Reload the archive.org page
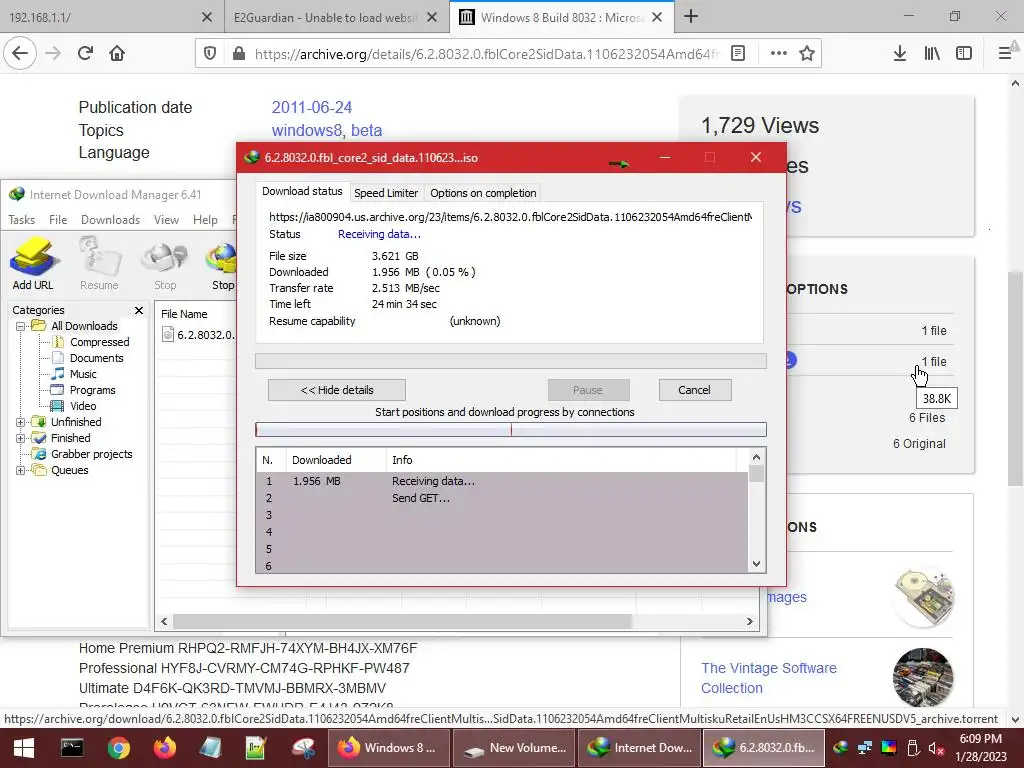The width and height of the screenshot is (1024, 768). (85, 54)
